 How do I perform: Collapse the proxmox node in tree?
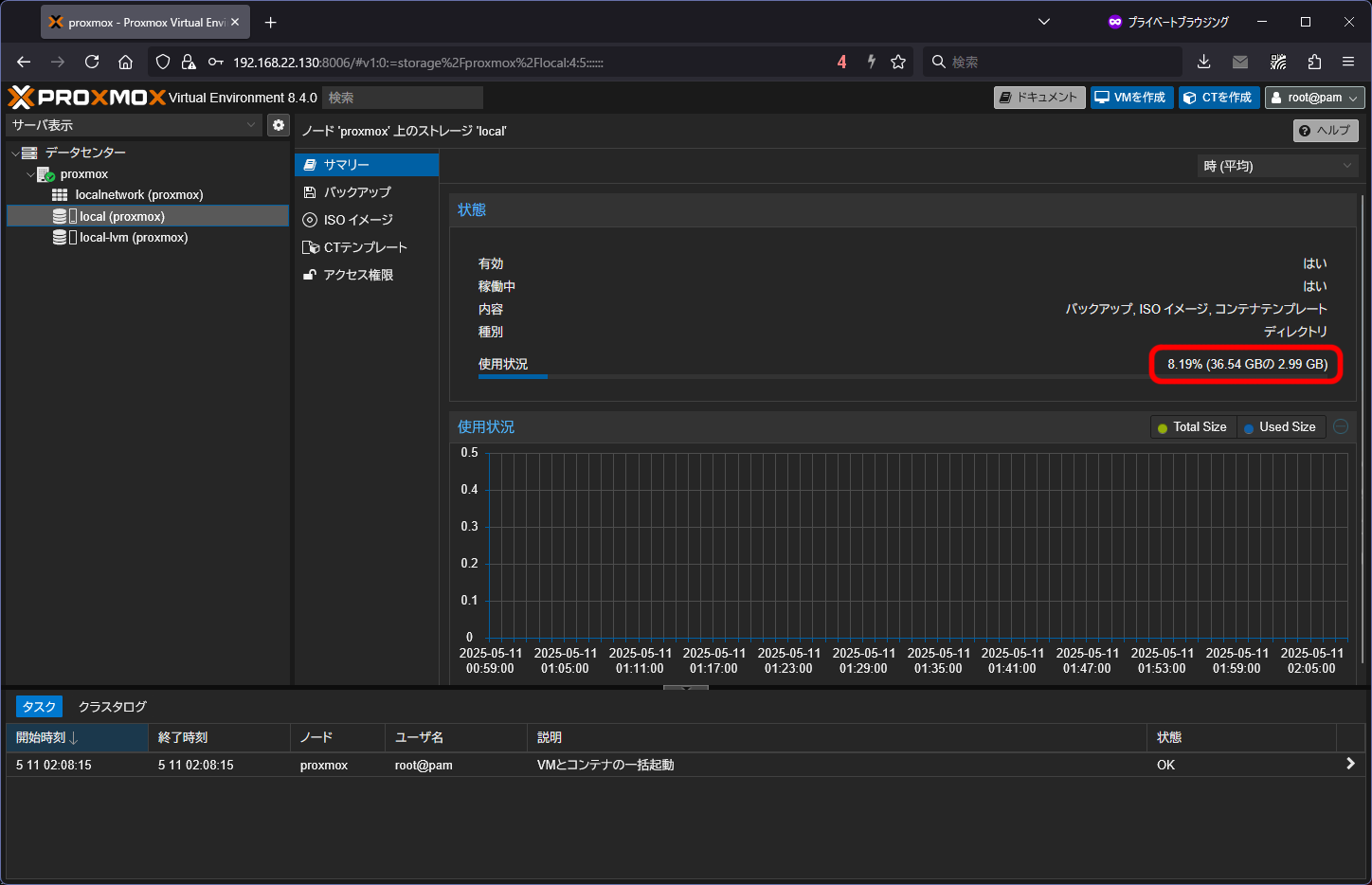30,174
